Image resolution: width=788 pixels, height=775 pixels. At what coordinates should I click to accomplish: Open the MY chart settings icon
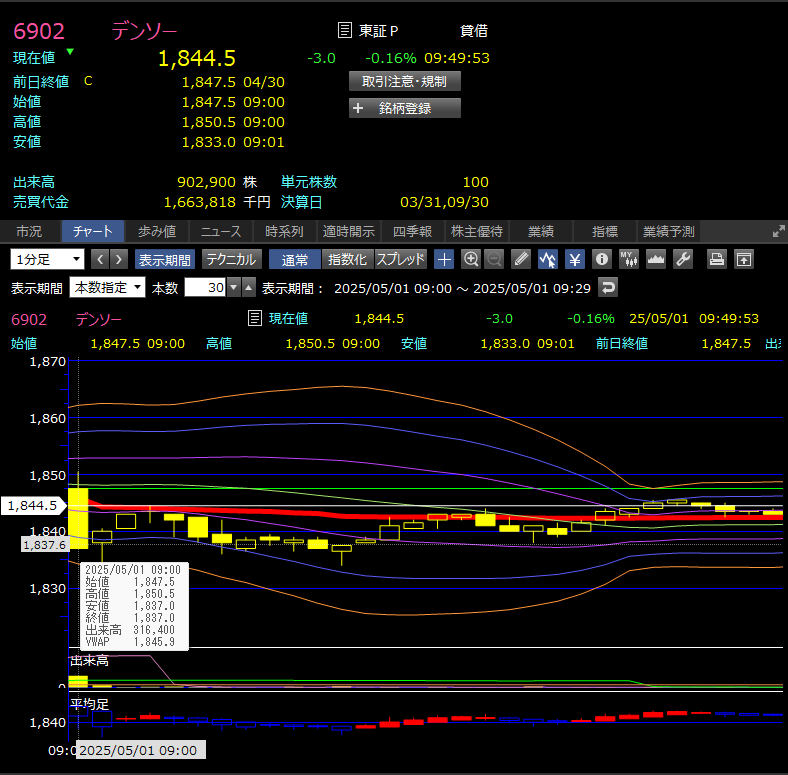(629, 259)
